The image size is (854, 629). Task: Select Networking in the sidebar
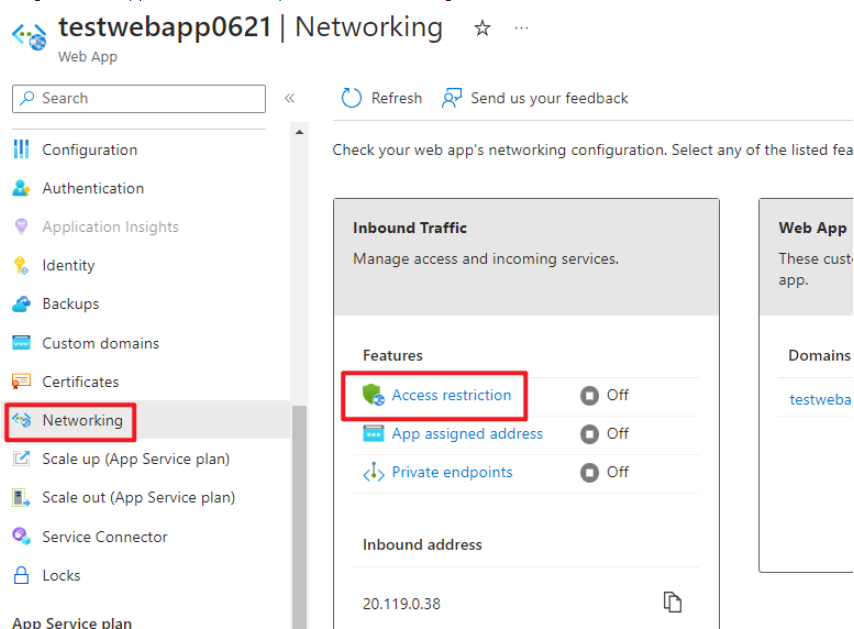coord(83,420)
